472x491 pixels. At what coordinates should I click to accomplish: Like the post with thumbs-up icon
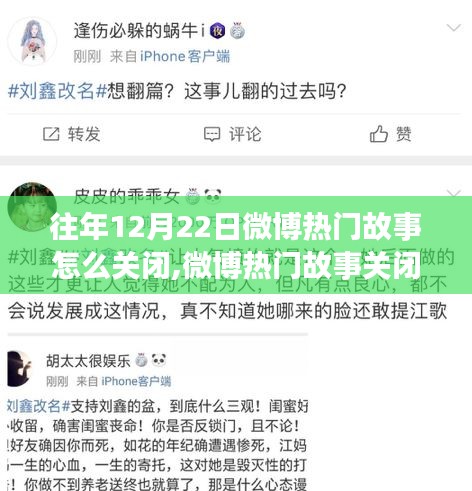379,134
